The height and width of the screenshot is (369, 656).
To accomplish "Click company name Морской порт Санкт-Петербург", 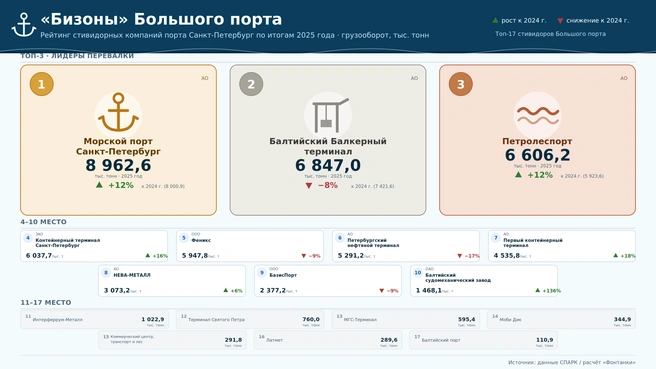I will 118,146.
